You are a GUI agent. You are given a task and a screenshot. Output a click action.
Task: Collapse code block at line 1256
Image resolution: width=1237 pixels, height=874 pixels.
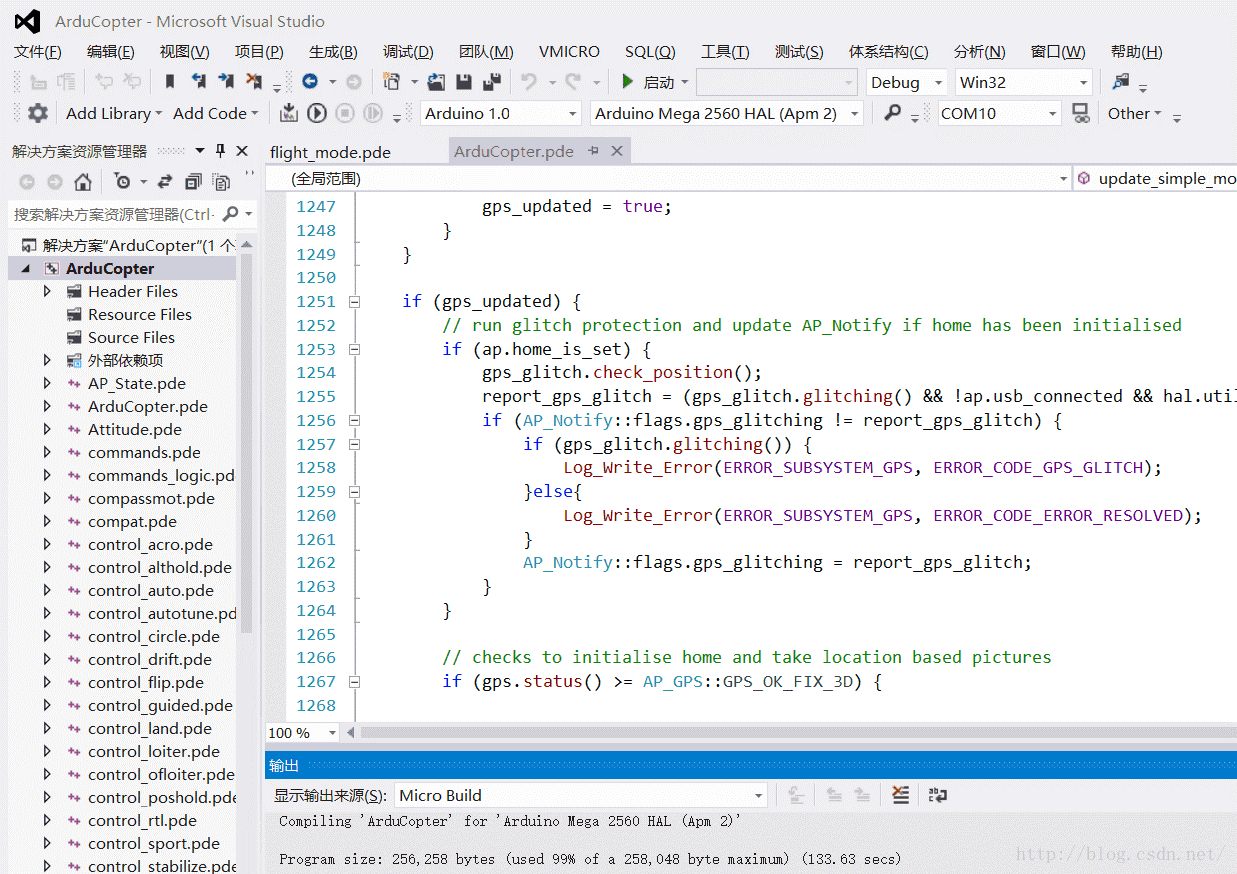[353, 420]
